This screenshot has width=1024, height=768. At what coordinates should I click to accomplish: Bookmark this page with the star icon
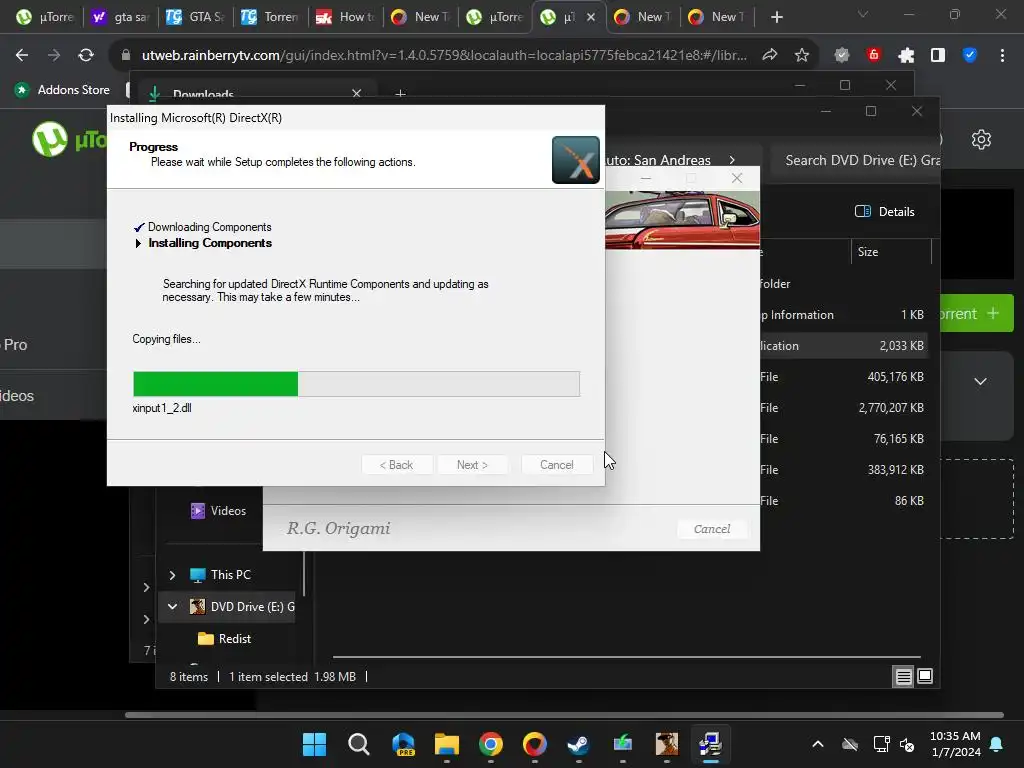(x=801, y=56)
